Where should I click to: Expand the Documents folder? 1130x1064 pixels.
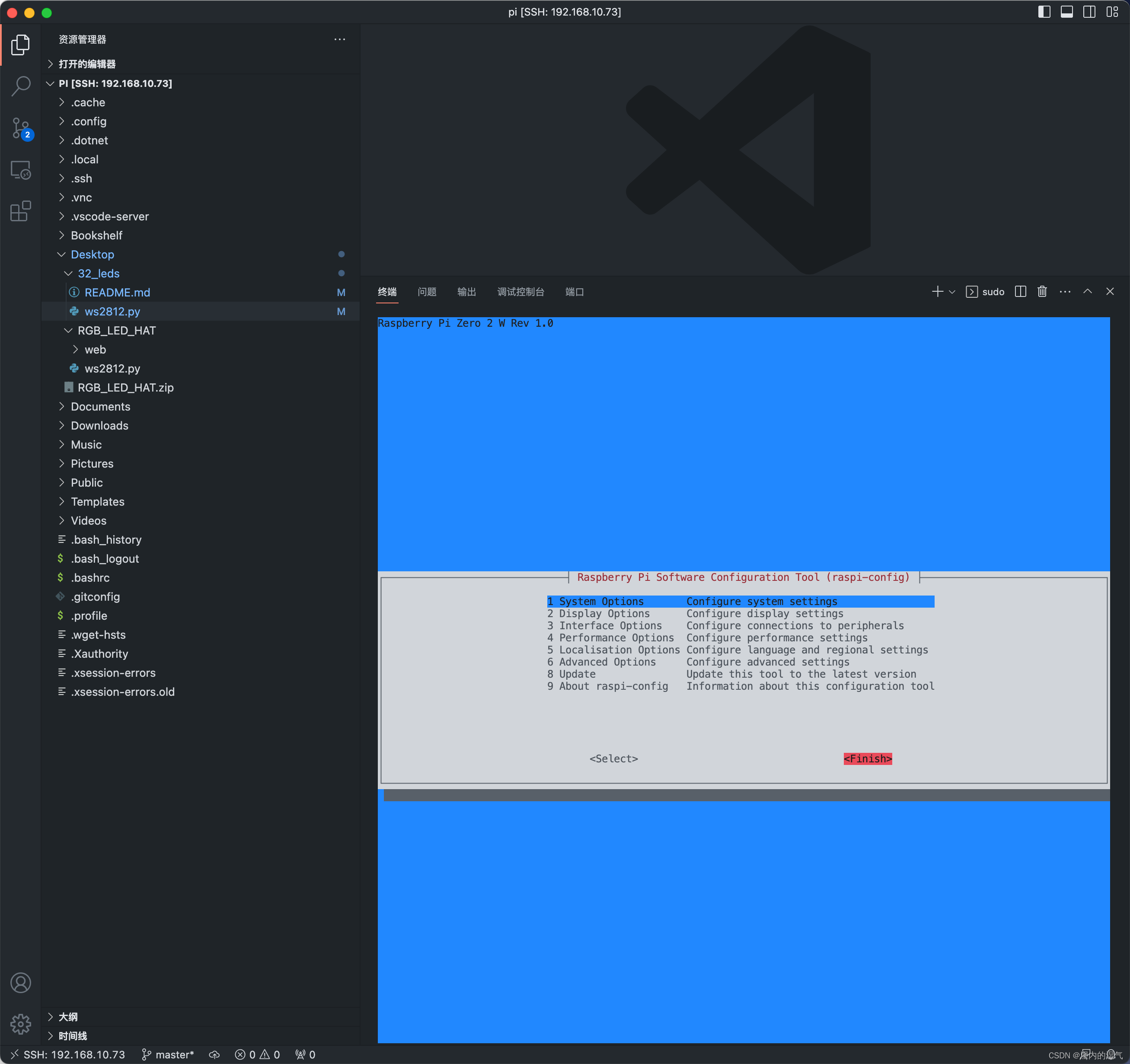pyautogui.click(x=100, y=406)
